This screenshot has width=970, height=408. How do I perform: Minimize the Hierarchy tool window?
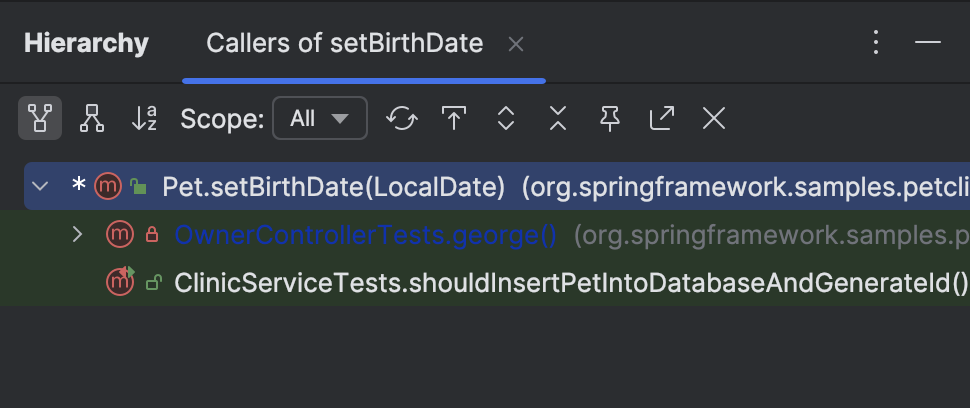point(928,43)
